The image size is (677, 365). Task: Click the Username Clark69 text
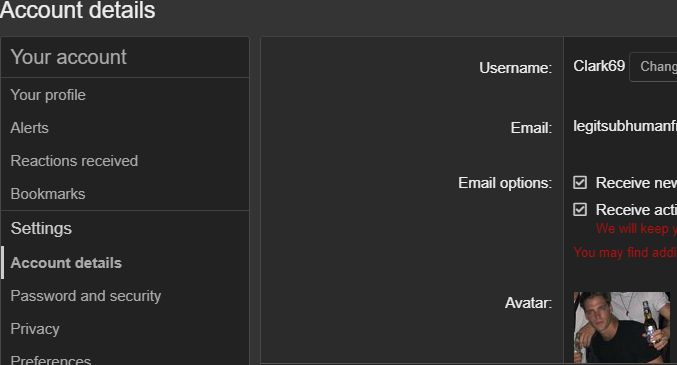pos(599,66)
